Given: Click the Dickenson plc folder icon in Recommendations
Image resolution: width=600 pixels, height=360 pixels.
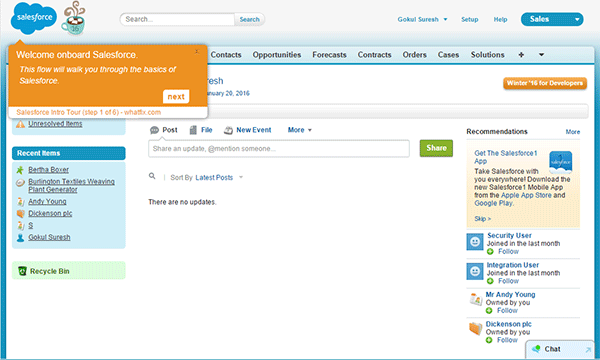Looking at the screenshot, I should 475,328.
